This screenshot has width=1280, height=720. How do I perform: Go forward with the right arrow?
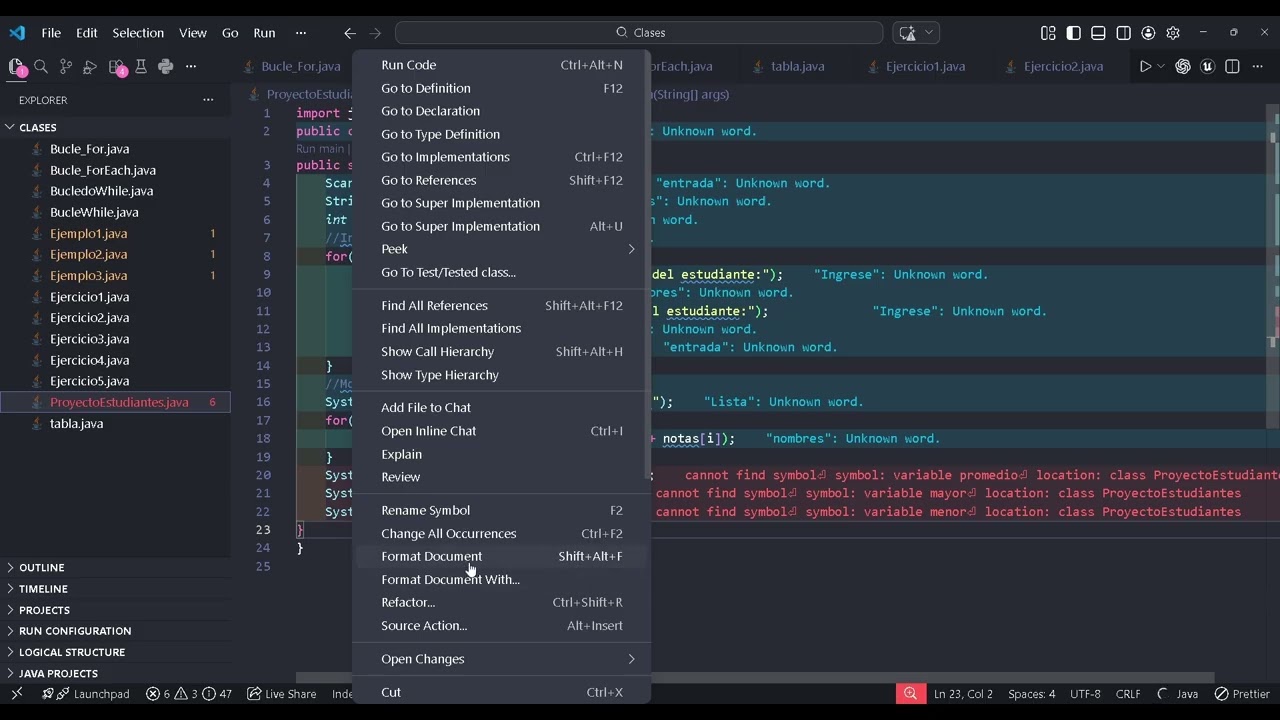click(x=376, y=33)
